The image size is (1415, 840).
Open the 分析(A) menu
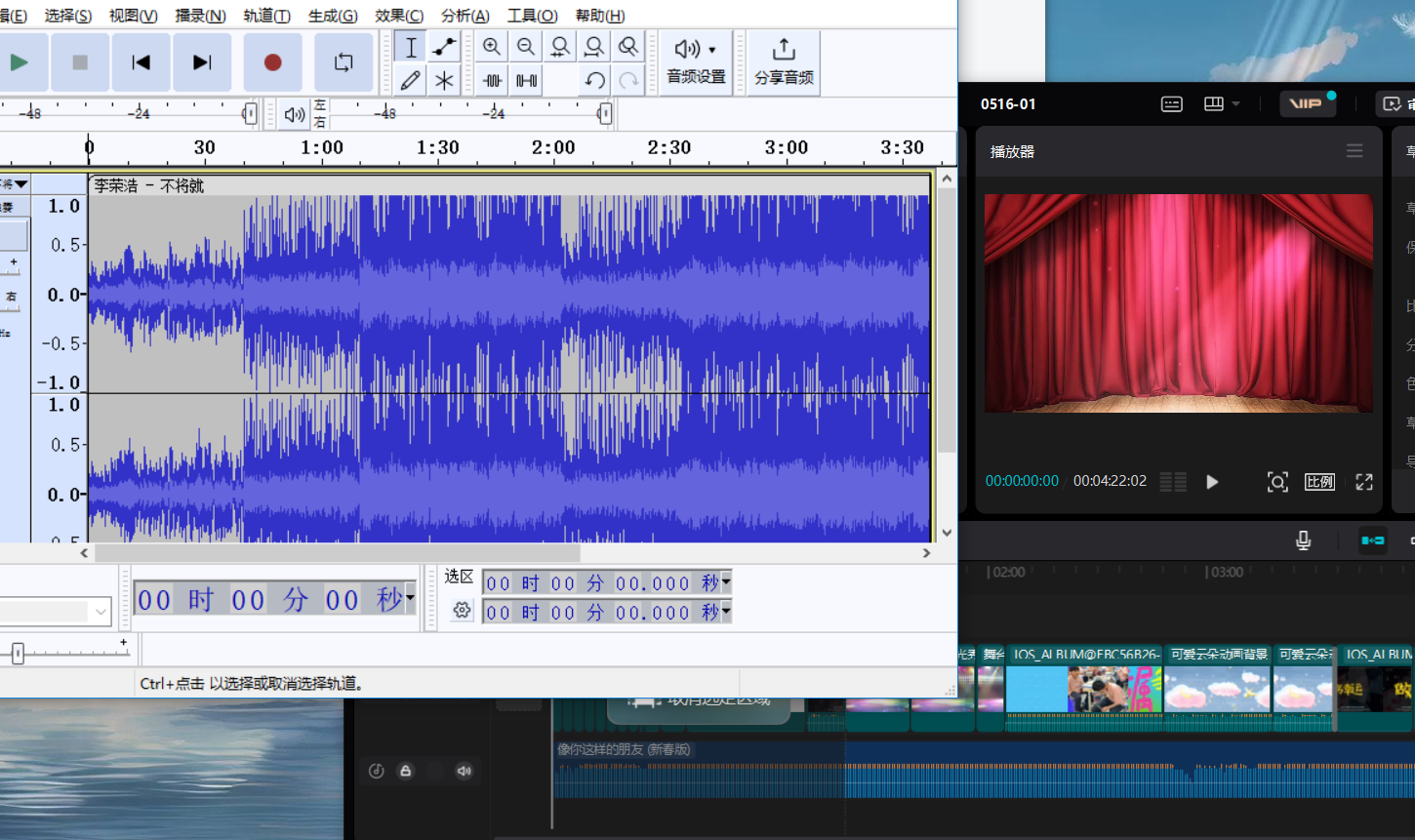(x=465, y=16)
